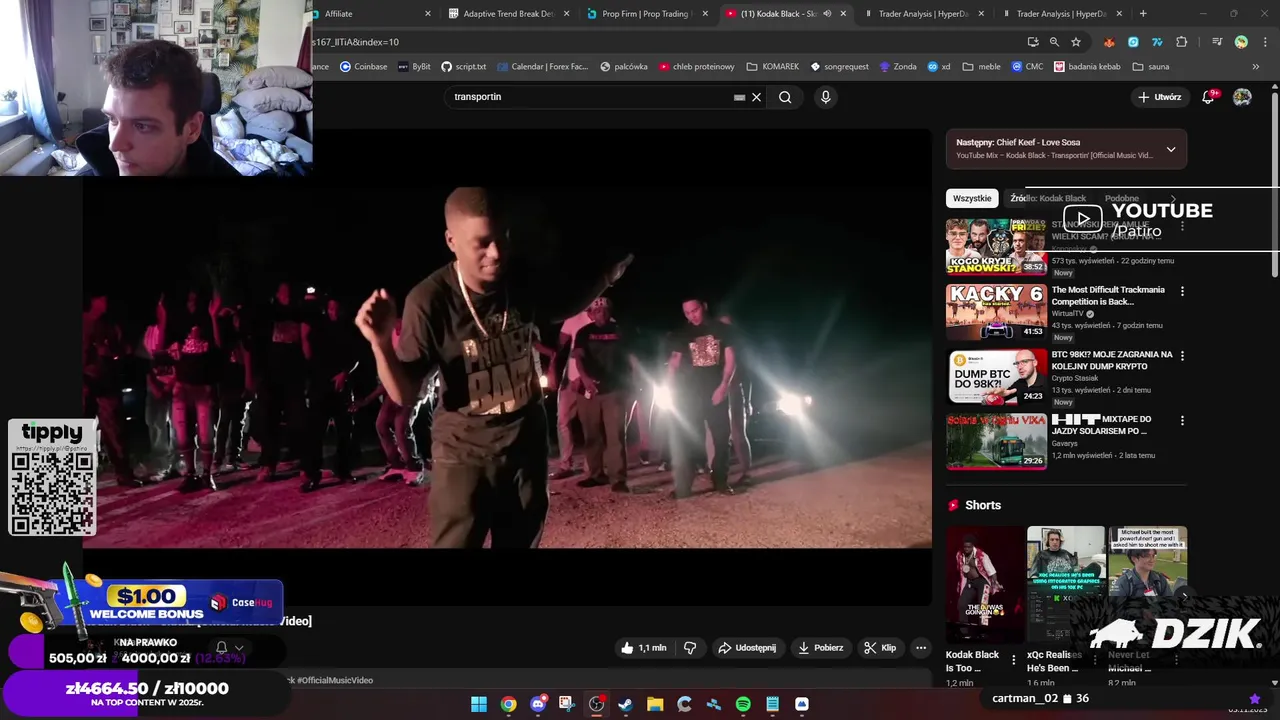The width and height of the screenshot is (1280, 720).
Task: Open sauna bookmarks folder
Action: click(1151, 67)
